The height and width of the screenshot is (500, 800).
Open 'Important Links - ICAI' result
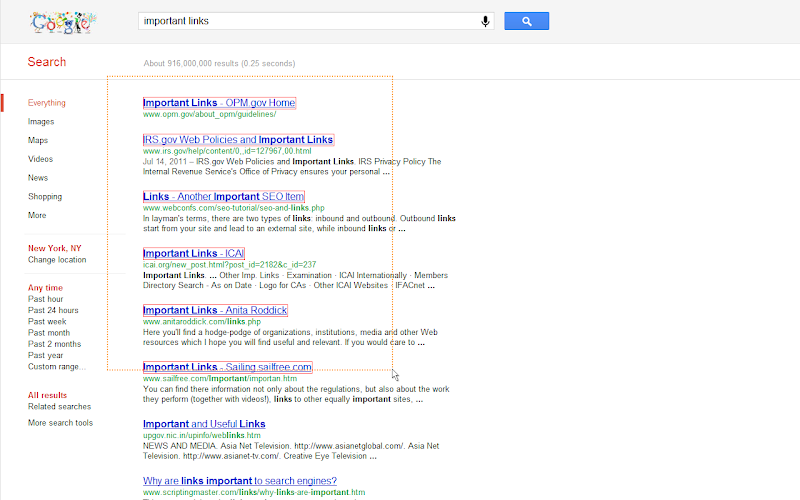tap(193, 253)
